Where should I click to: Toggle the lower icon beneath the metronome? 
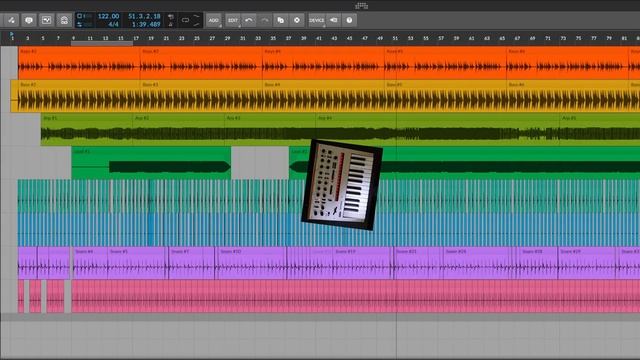[171, 24]
